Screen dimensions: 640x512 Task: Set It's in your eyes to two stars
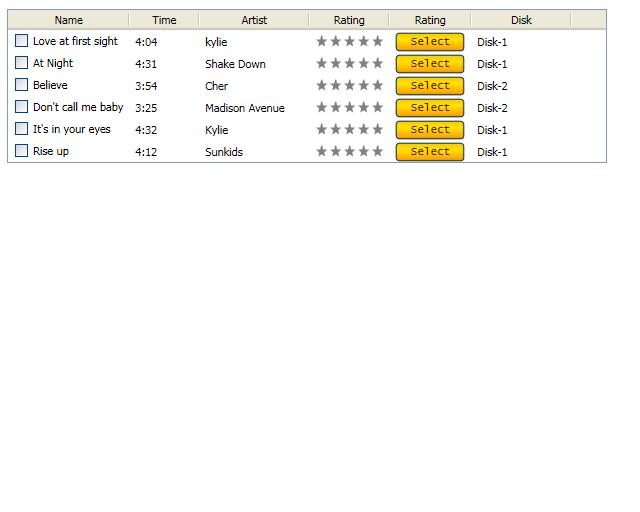336,129
